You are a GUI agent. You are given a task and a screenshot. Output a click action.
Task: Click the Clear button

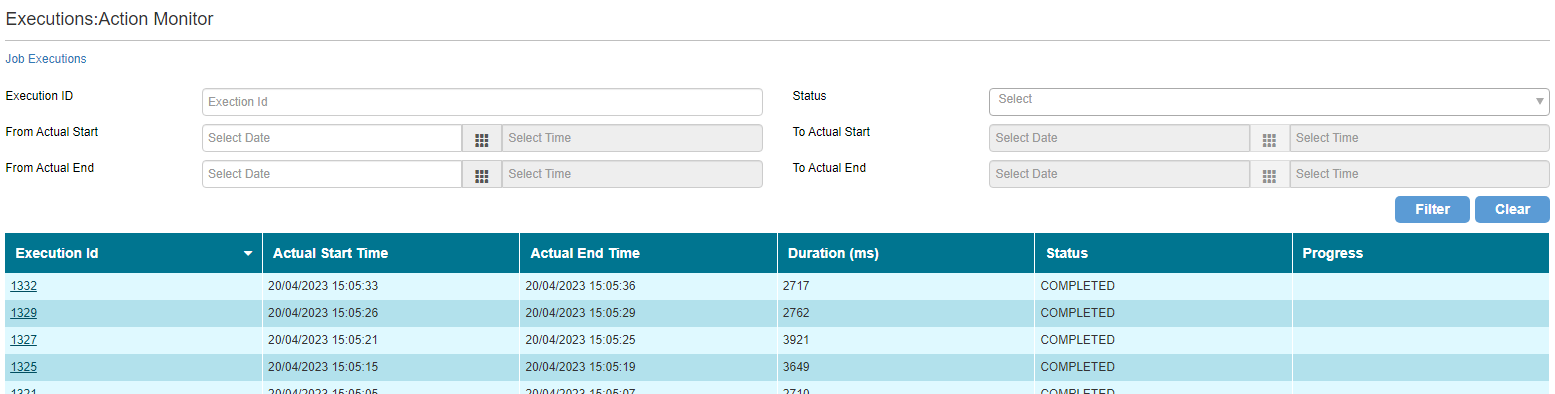coord(1512,209)
